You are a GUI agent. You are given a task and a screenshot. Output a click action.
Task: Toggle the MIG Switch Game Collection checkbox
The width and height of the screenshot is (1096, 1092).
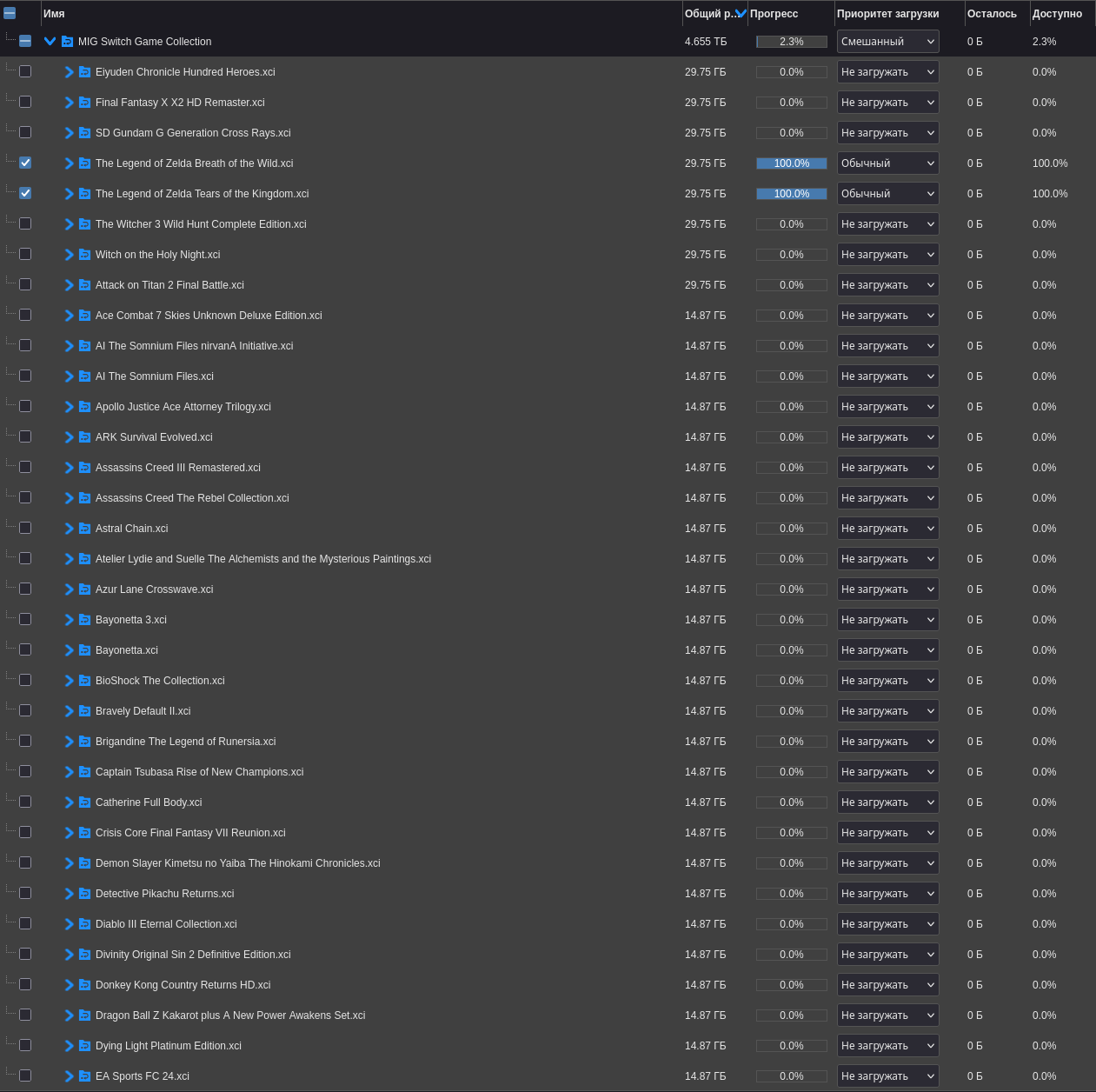click(x=25, y=41)
